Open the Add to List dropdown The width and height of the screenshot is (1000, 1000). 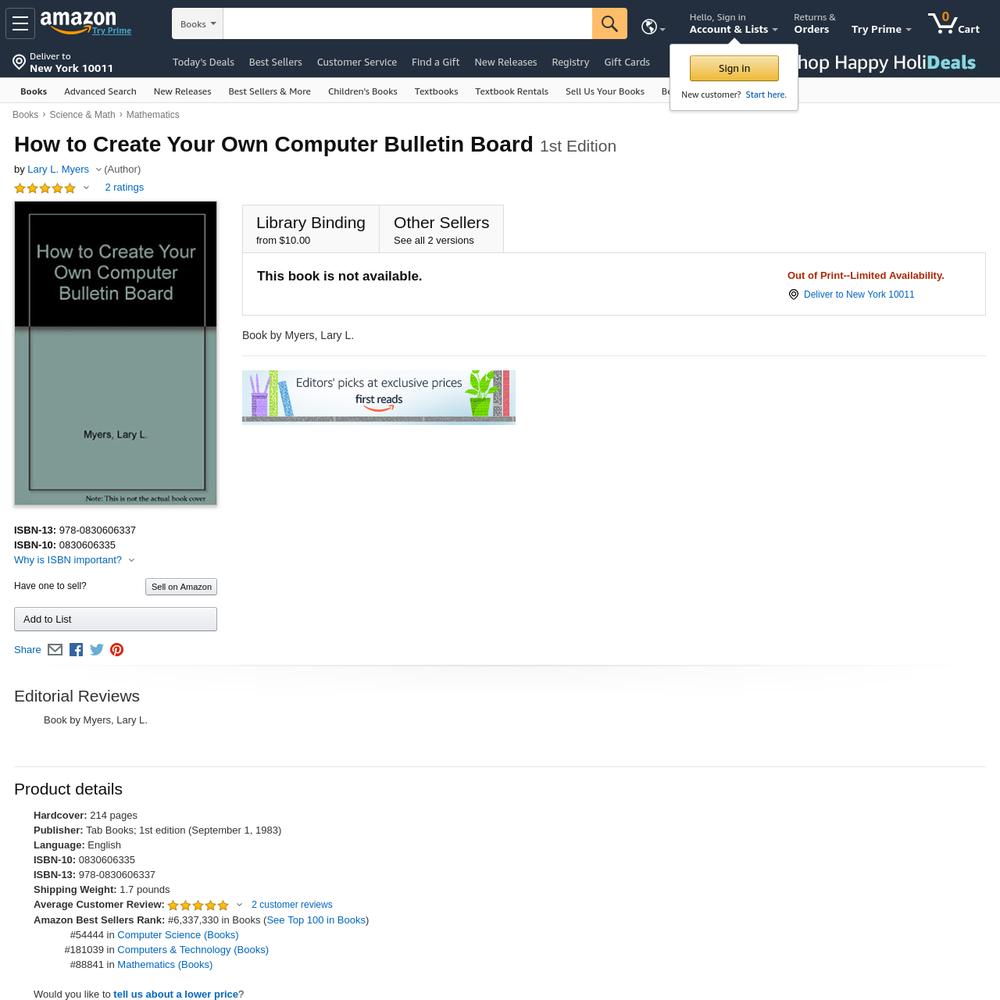115,619
